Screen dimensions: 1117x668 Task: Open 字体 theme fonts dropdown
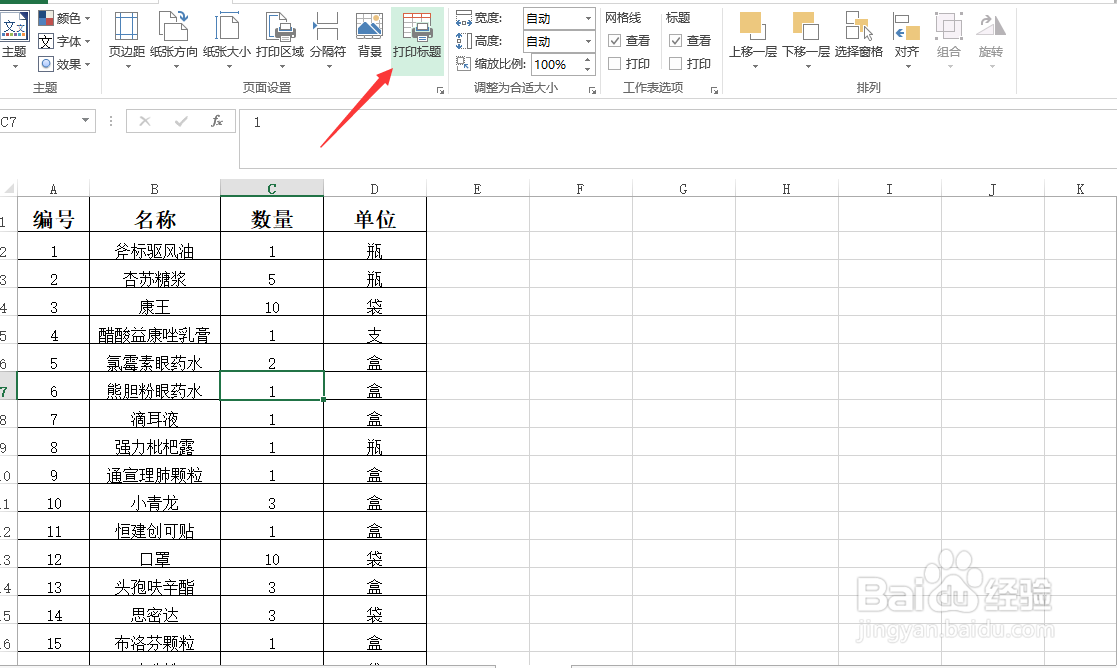(64, 41)
